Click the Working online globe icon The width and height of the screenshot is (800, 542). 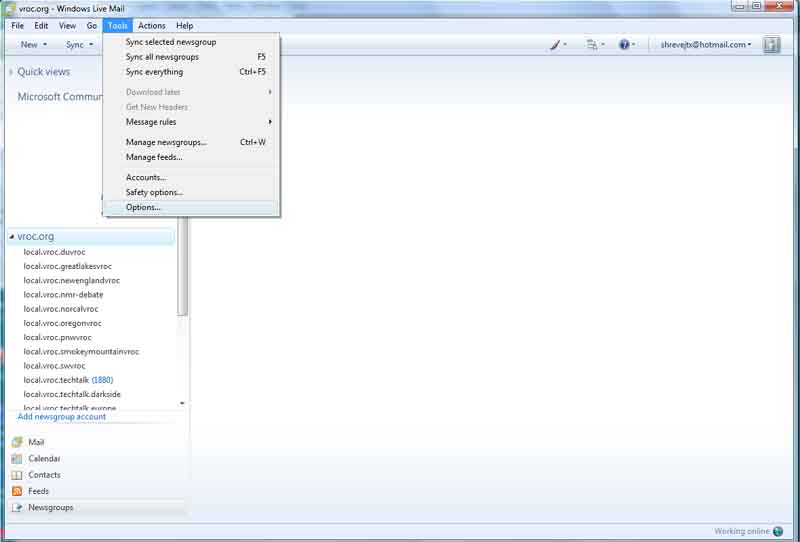click(x=778, y=531)
